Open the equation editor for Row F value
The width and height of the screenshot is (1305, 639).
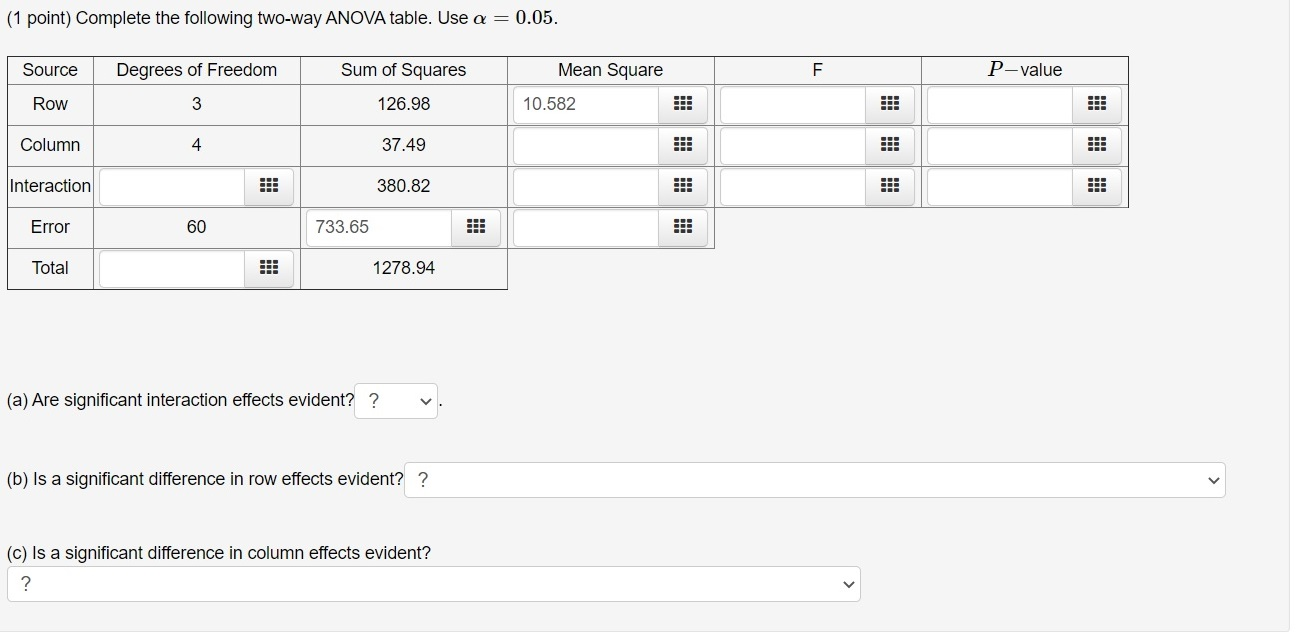[x=890, y=104]
